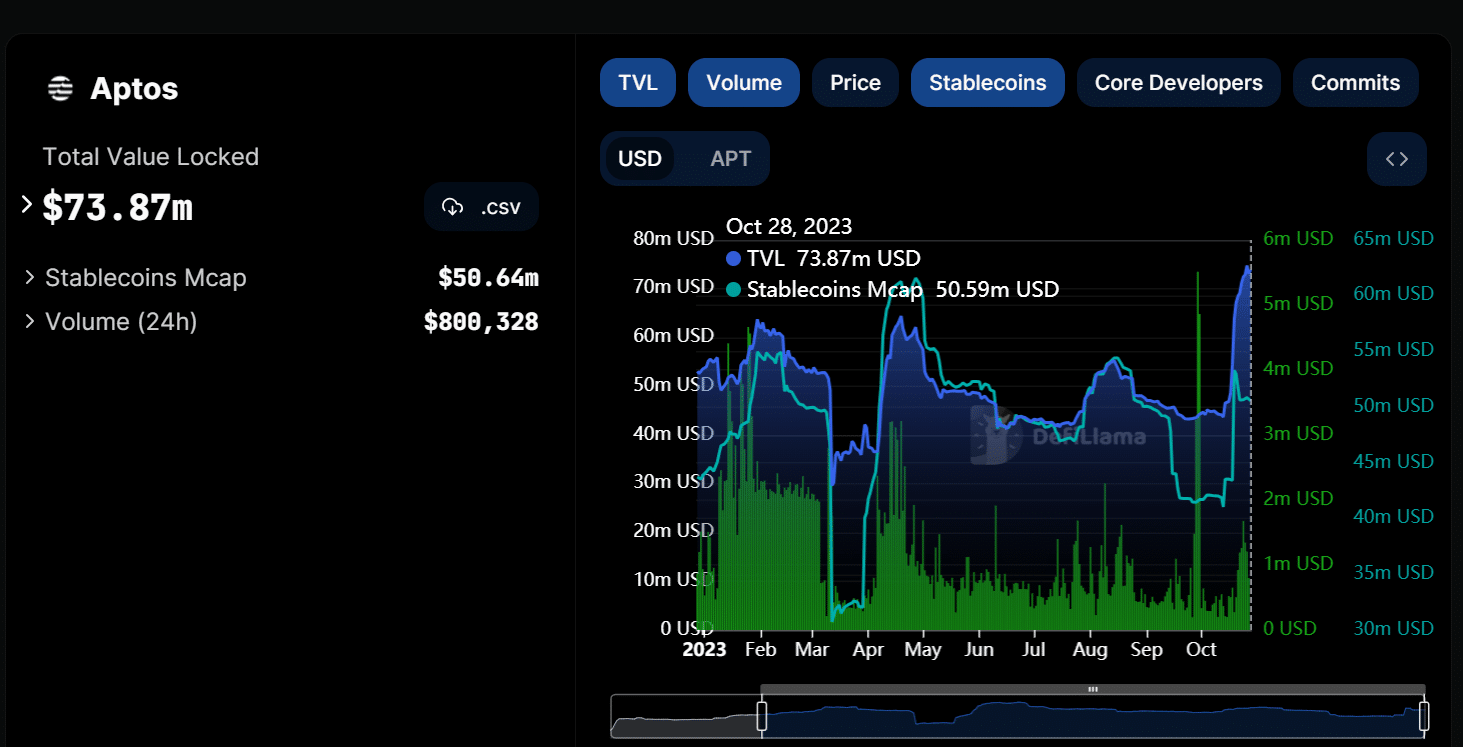Toggle the TVL chart series
This screenshot has width=1463, height=747.
pyautogui.click(x=638, y=83)
